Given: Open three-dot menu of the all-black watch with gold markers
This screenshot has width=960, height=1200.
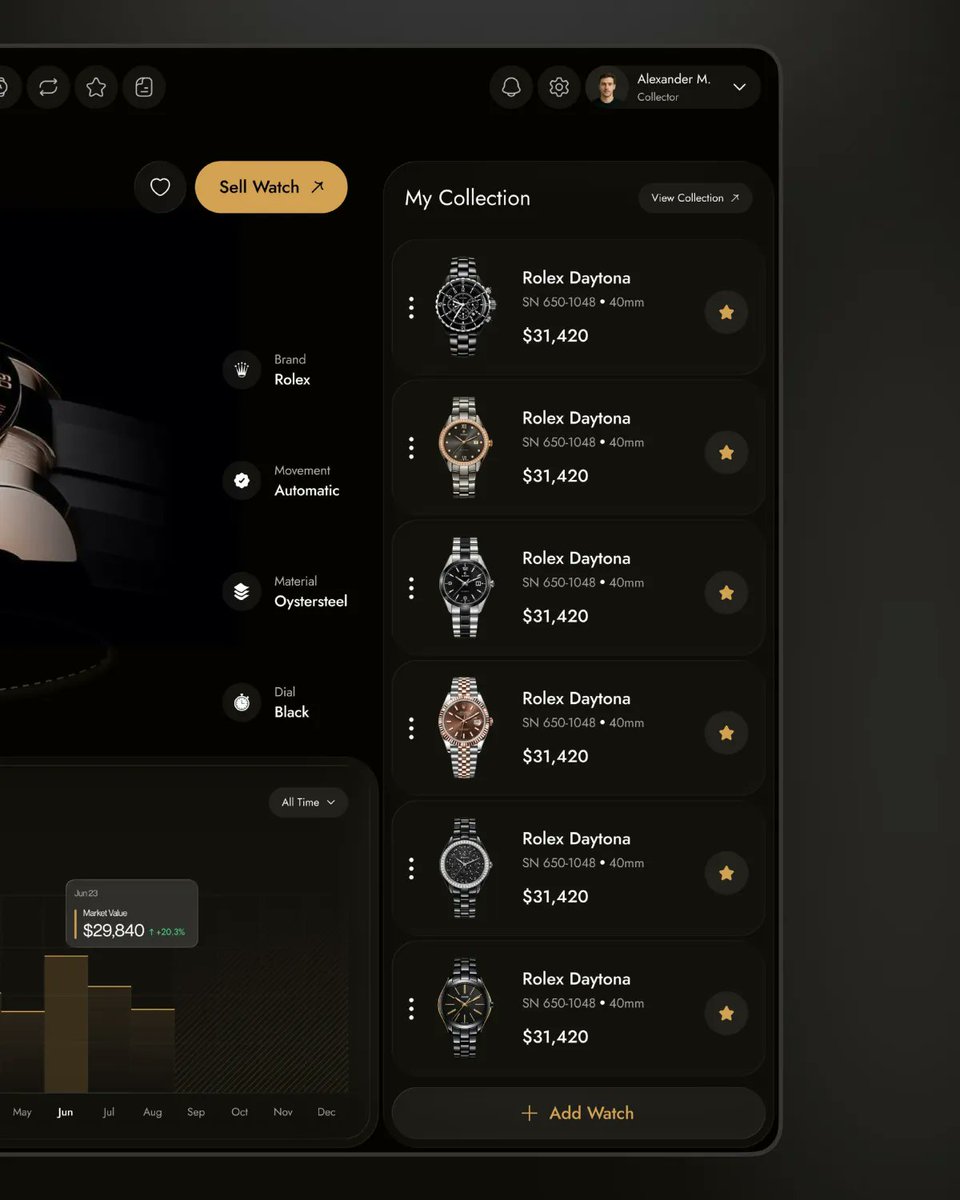Looking at the screenshot, I should 411,1008.
